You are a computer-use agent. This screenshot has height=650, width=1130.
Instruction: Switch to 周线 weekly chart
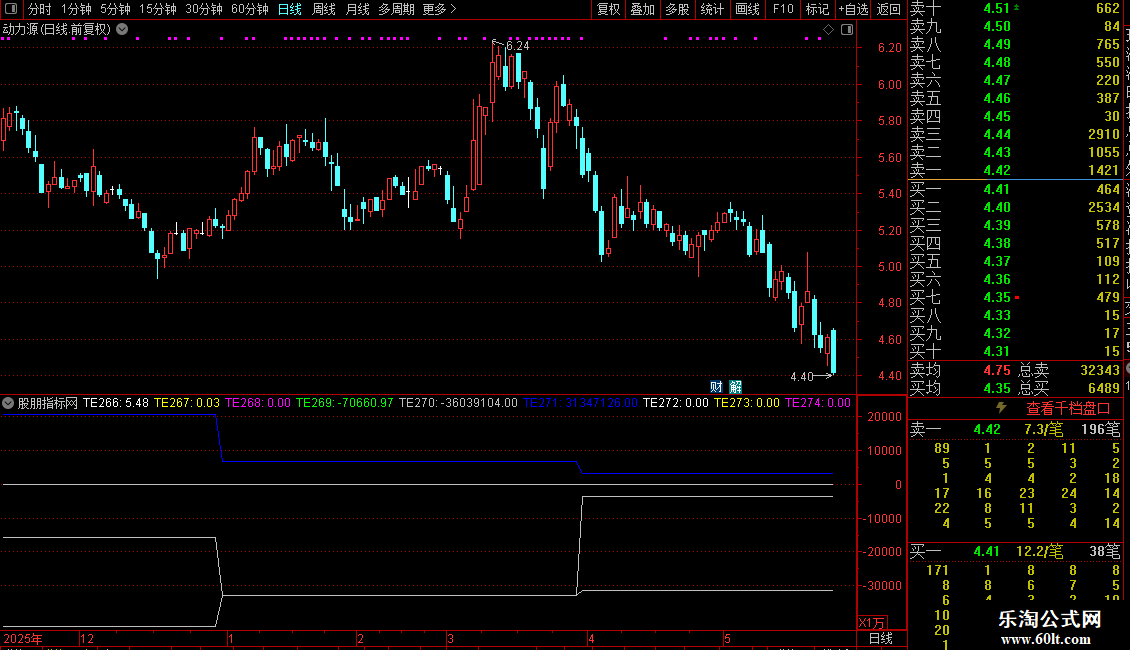pyautogui.click(x=324, y=9)
